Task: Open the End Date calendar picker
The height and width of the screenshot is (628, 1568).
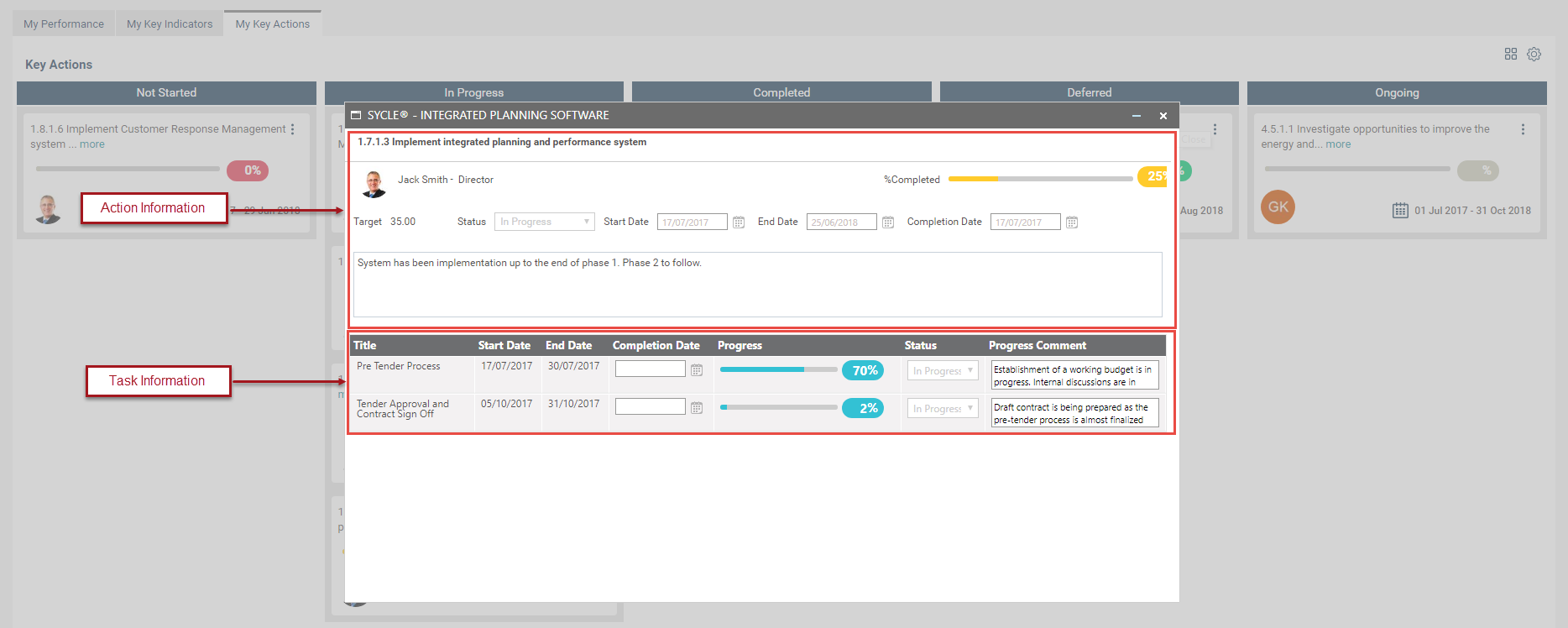Action: [888, 222]
